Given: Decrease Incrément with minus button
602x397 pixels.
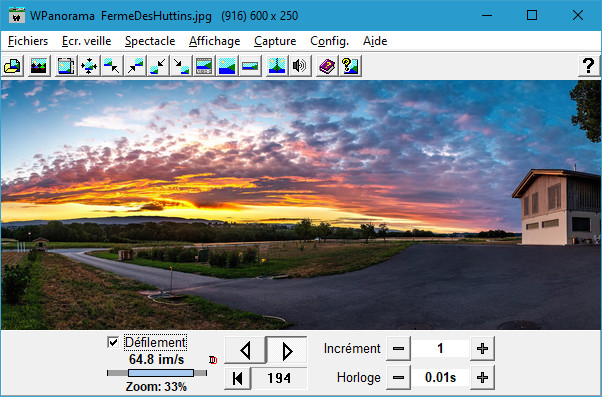Looking at the screenshot, I should 399,349.
